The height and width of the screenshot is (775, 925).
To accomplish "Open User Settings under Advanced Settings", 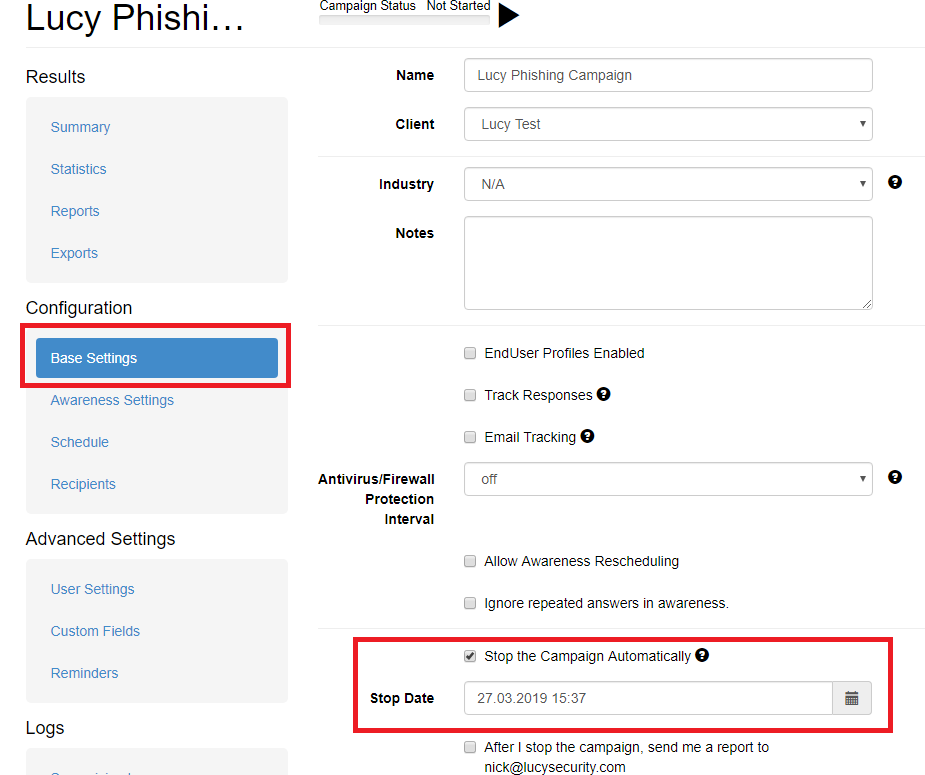I will [x=93, y=589].
